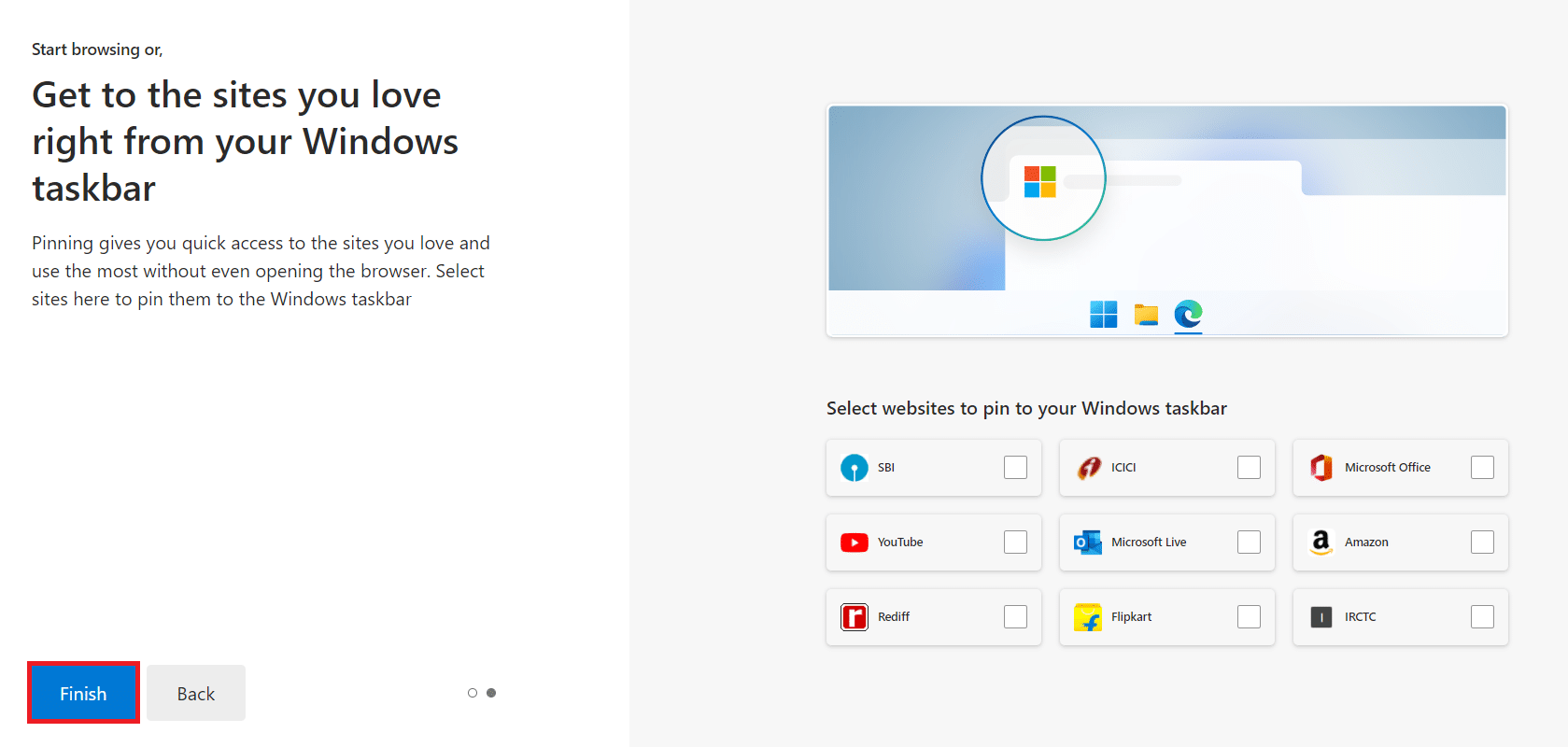Click the YouTube play logo icon
The width and height of the screenshot is (1568, 747).
coord(854,543)
